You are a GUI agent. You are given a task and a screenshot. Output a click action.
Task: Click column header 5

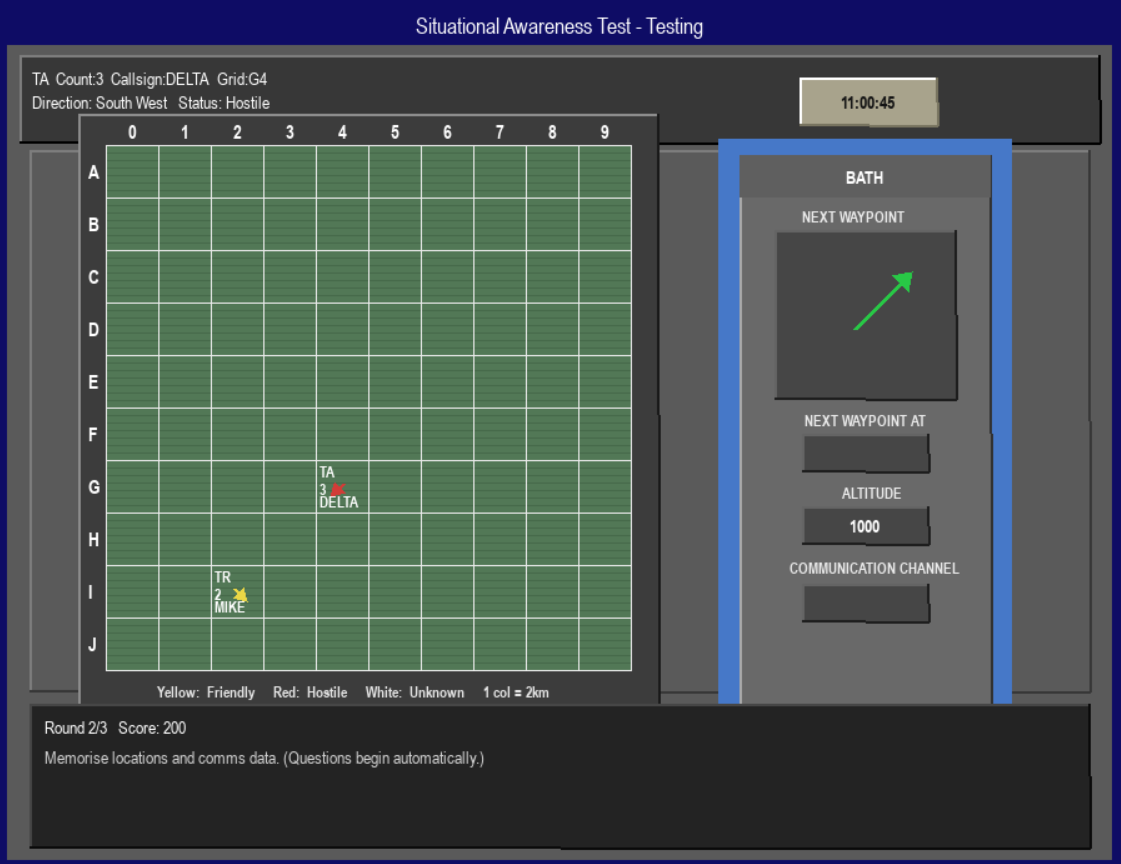395,132
